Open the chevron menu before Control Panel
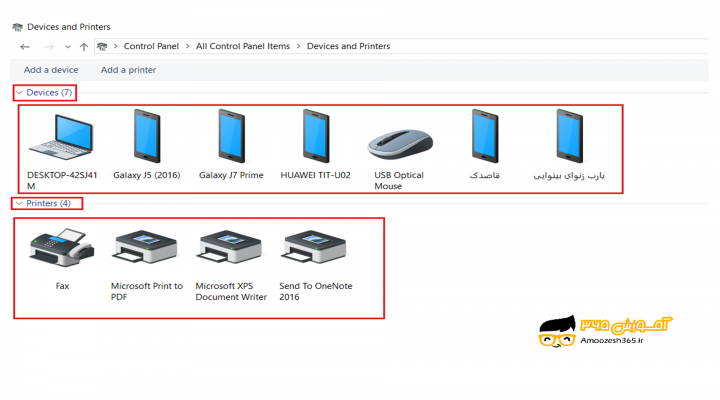Image resolution: width=720 pixels, height=400 pixels. point(116,46)
